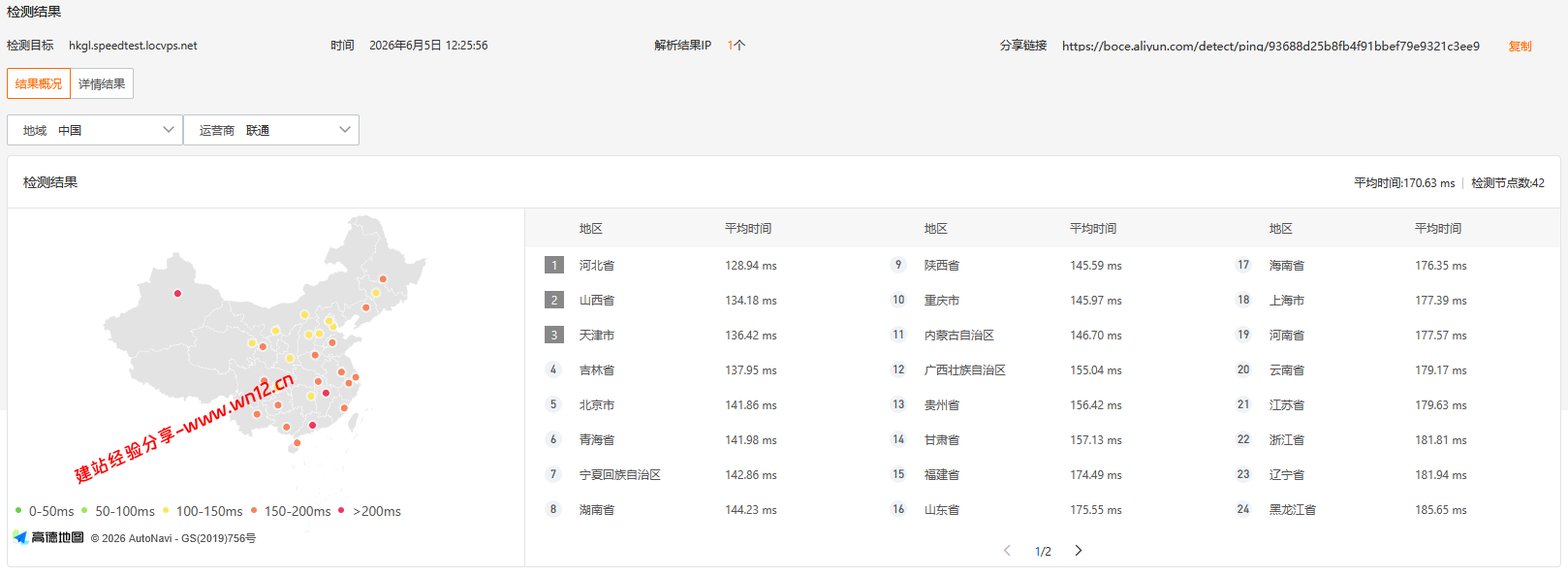1568x577 pixels.
Task: Go to previous results page arrow
Action: click(1007, 551)
